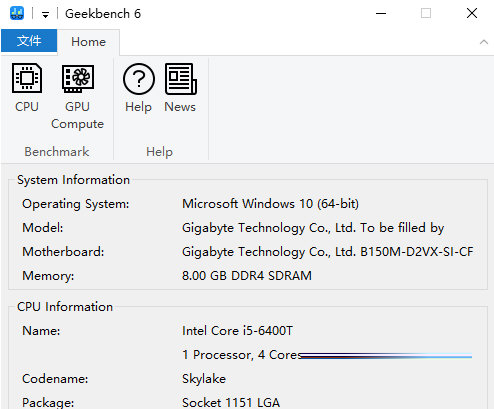Open the News icon in the ribbon
This screenshot has height=409, width=494.
(x=180, y=88)
